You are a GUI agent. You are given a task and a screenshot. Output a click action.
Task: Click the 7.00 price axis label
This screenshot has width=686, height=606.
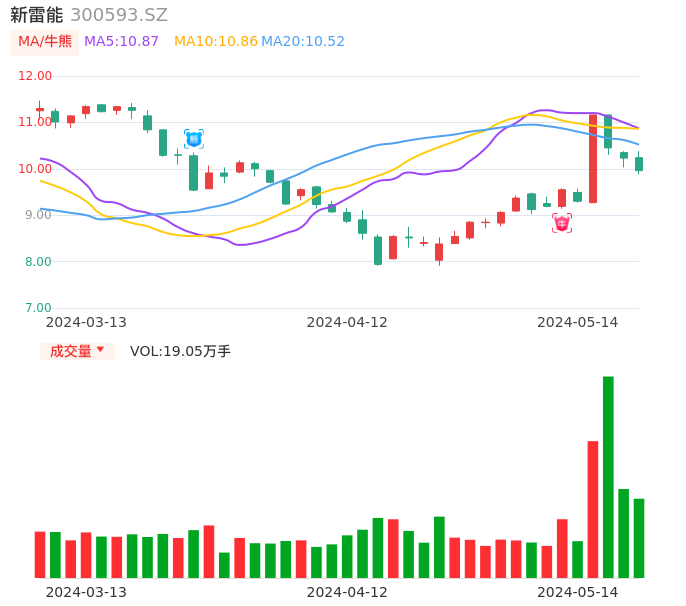36,308
